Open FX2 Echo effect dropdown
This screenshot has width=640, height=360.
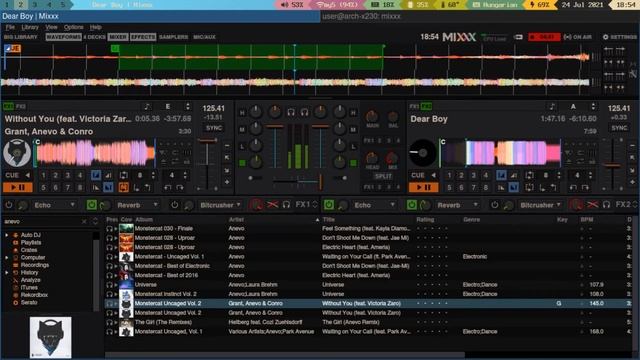[x=375, y=205]
